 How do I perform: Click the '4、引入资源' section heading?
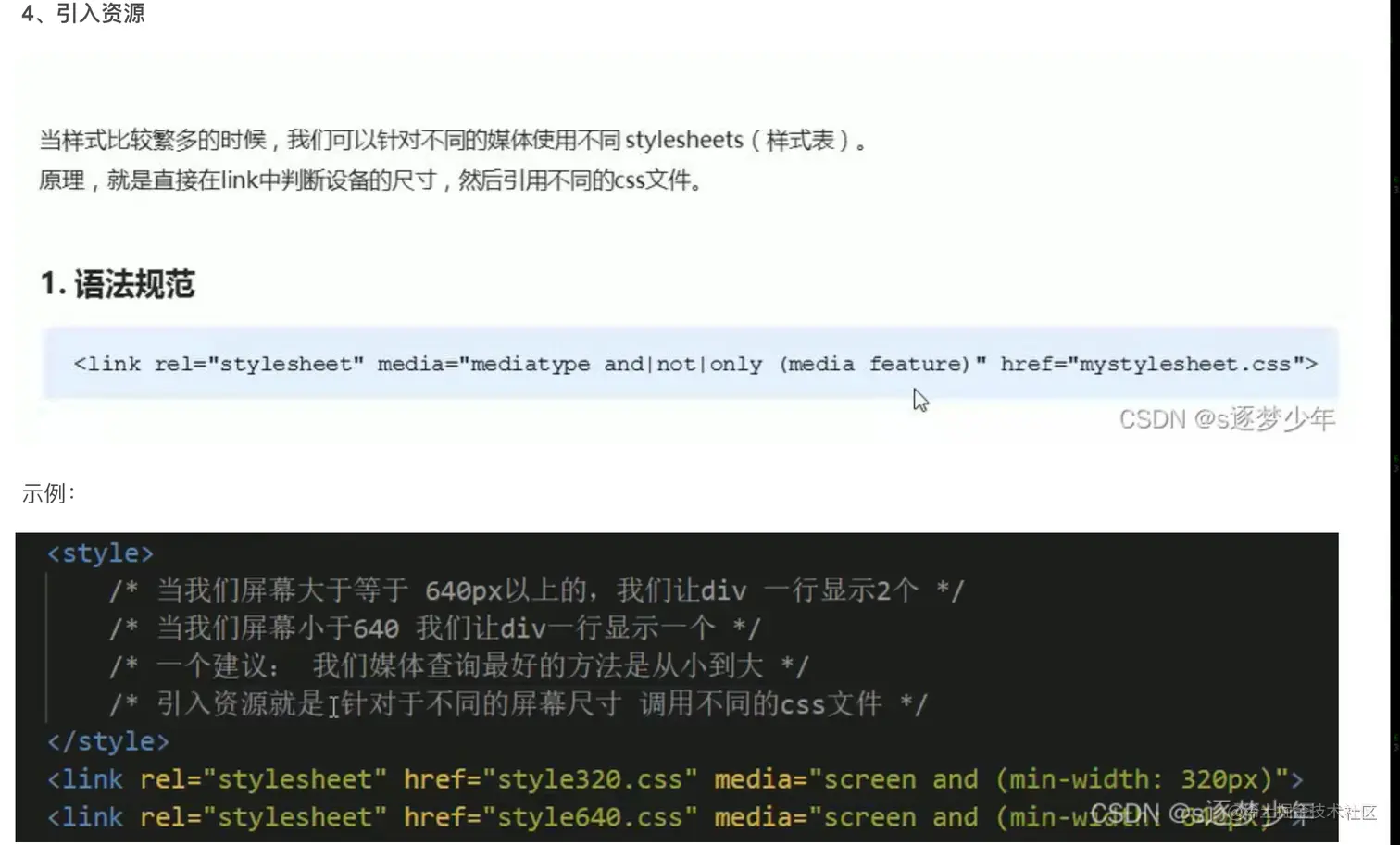83,13
